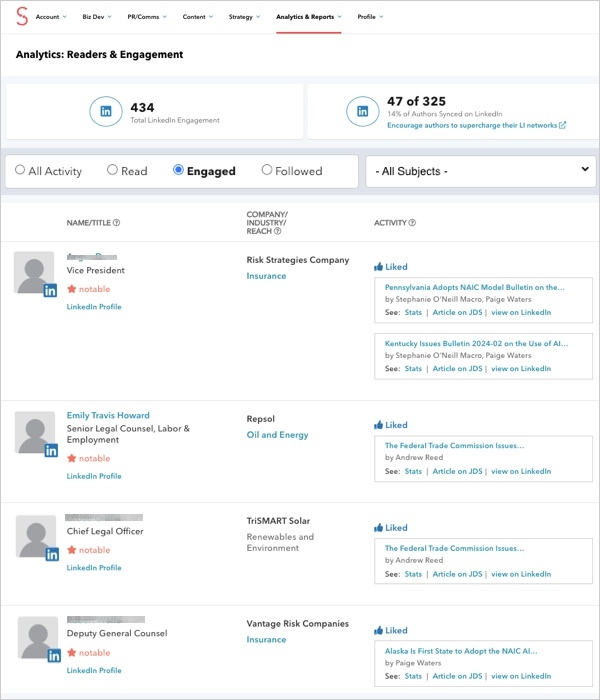Select the Read radio button
This screenshot has width=600, height=700.
tap(112, 171)
